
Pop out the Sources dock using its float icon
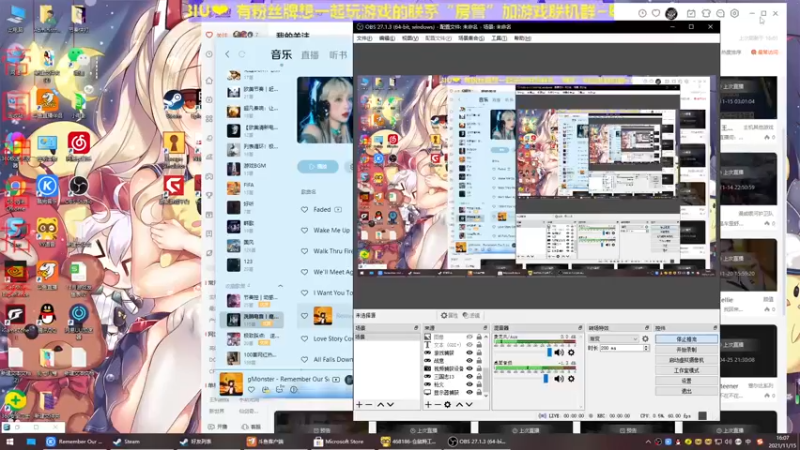pyautogui.click(x=485, y=328)
